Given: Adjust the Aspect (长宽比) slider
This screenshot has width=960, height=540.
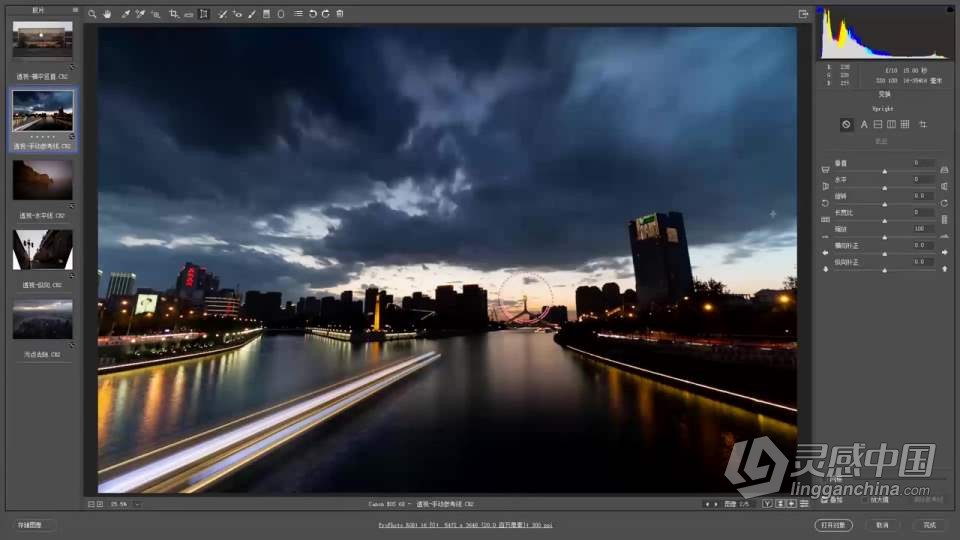Looking at the screenshot, I should pos(885,220).
